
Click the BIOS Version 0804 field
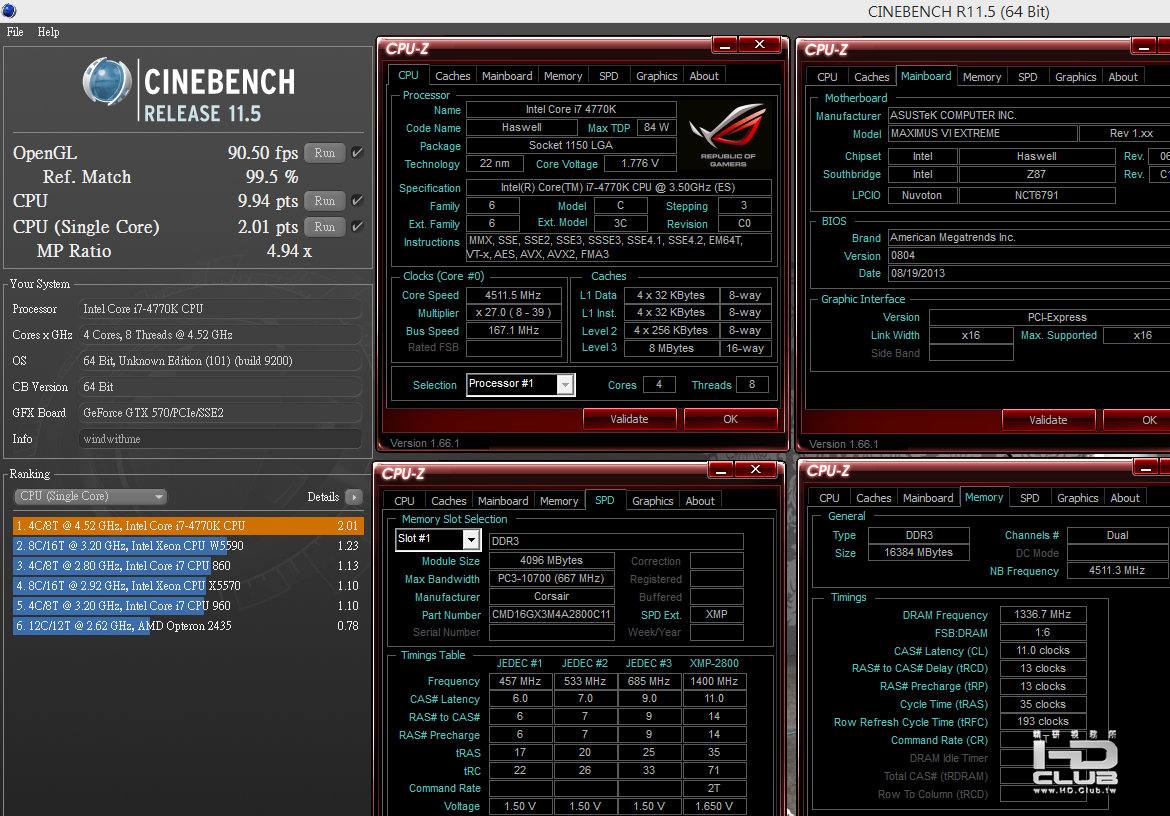(x=1030, y=255)
